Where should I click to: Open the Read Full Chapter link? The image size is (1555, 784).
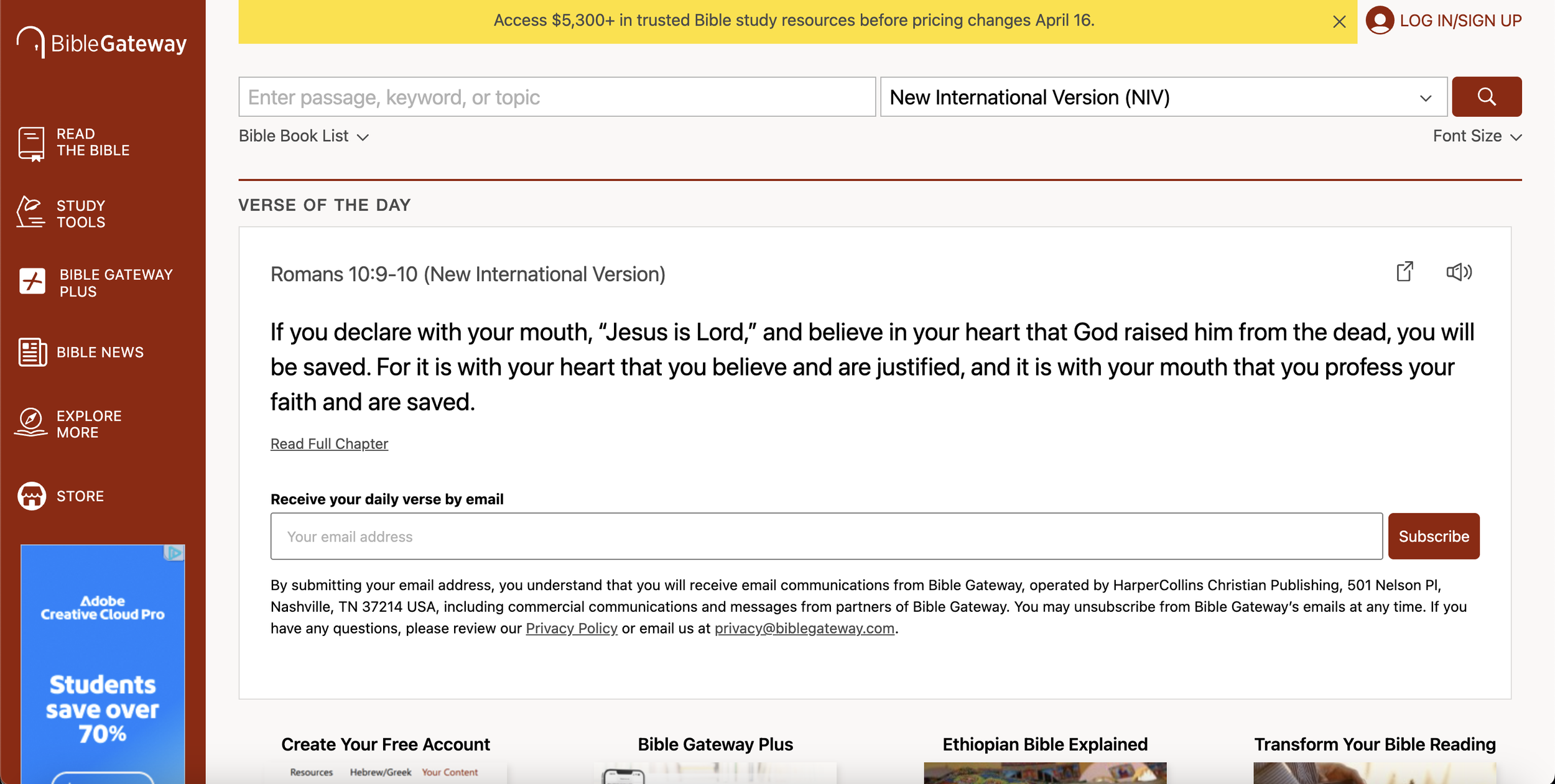[x=329, y=444]
